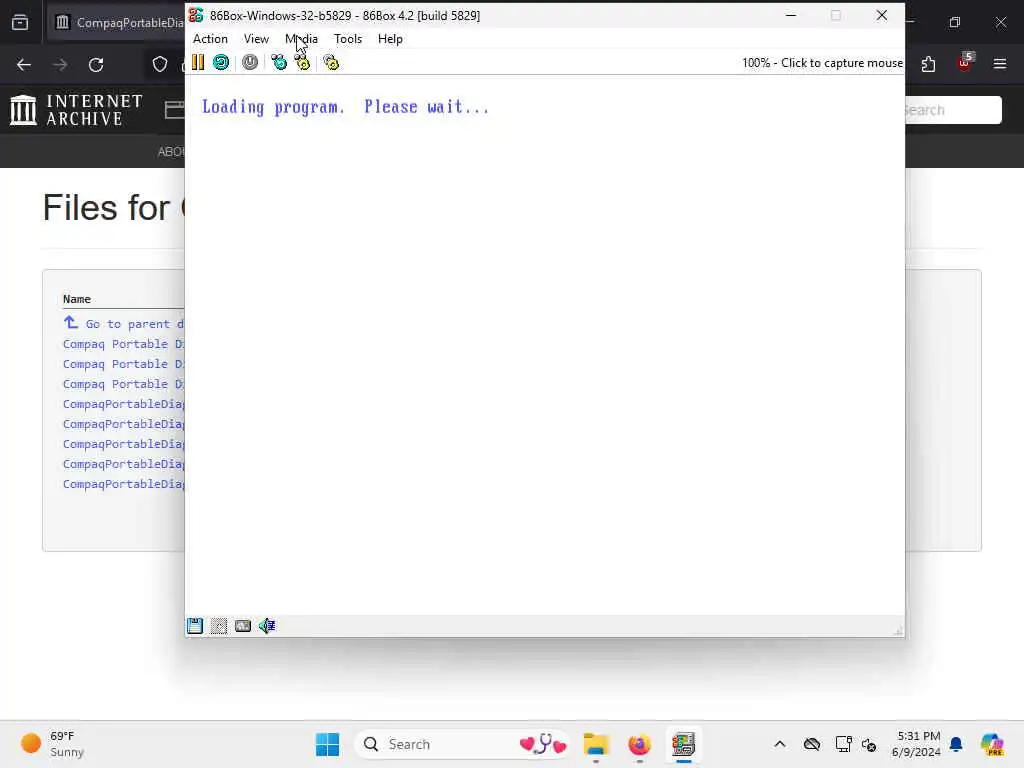Viewport: 1024px width, 768px height.
Task: Click the Name column header
Action: tap(77, 299)
